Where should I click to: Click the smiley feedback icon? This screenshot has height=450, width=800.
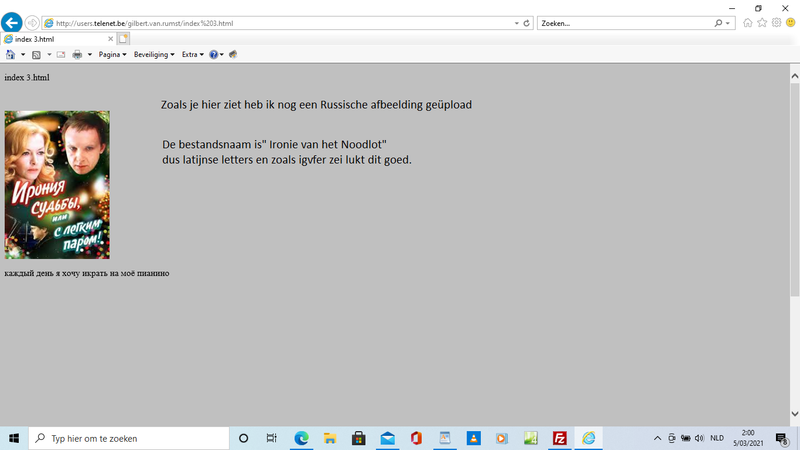point(790,22)
